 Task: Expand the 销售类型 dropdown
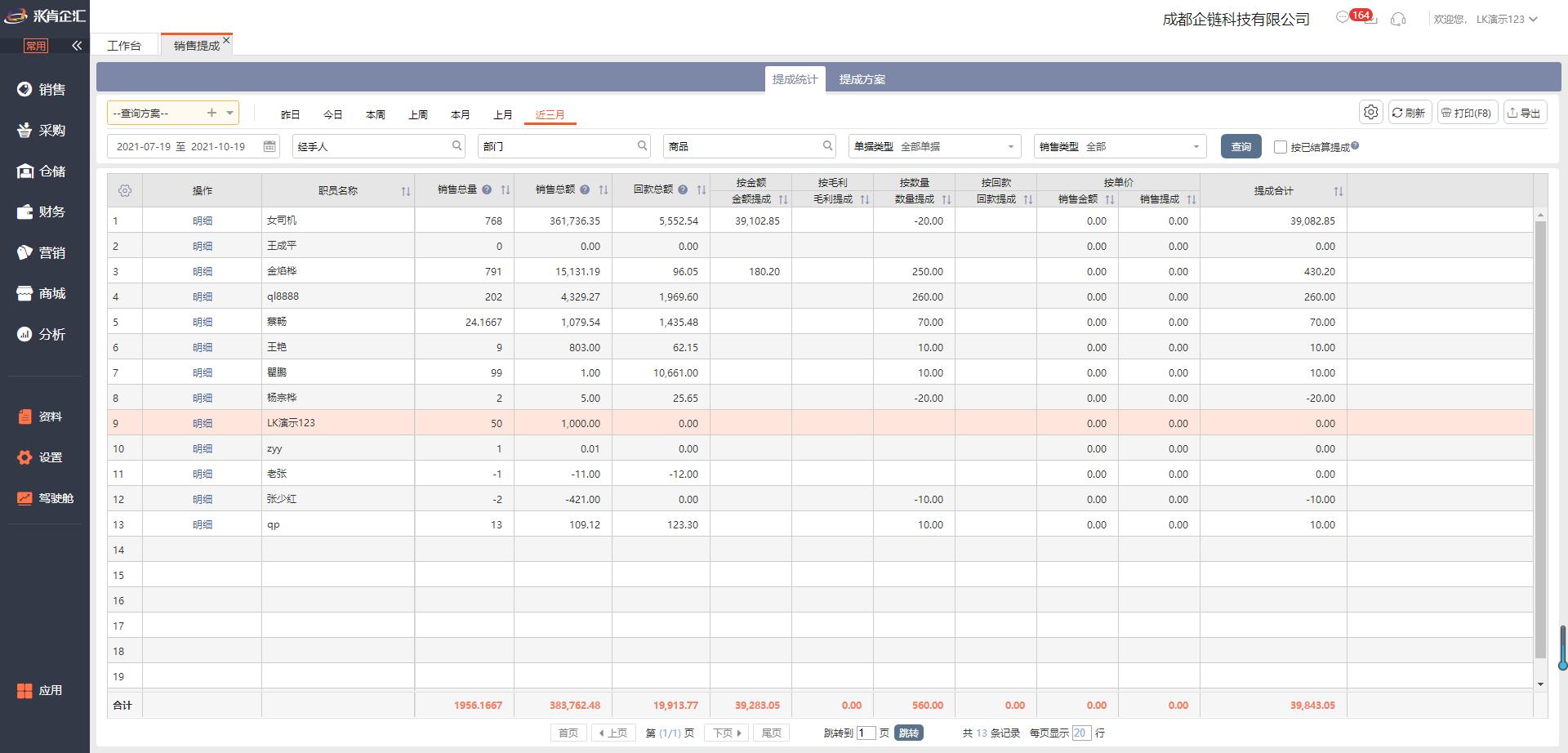click(x=1196, y=147)
